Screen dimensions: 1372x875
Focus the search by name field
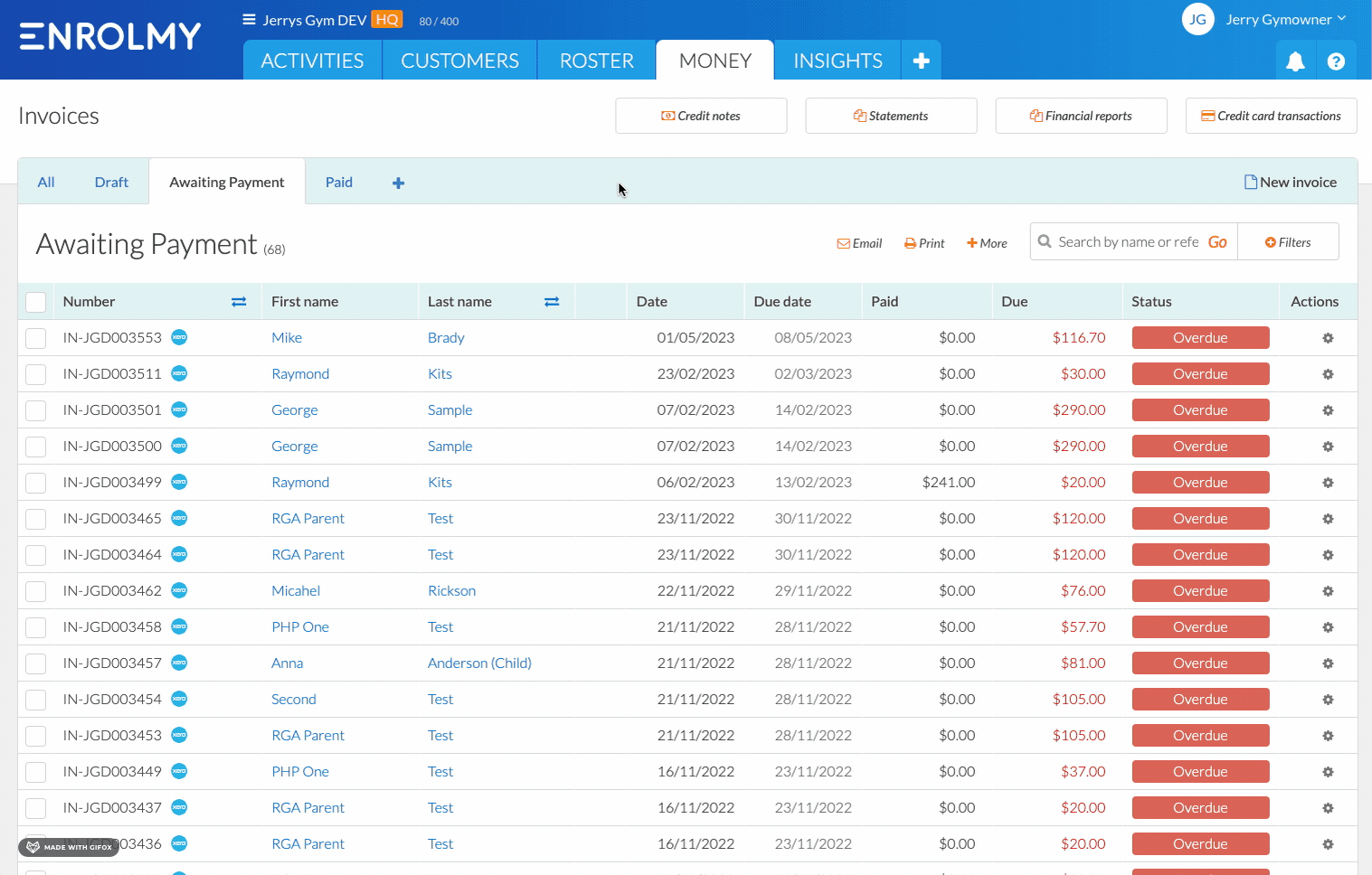[1128, 241]
